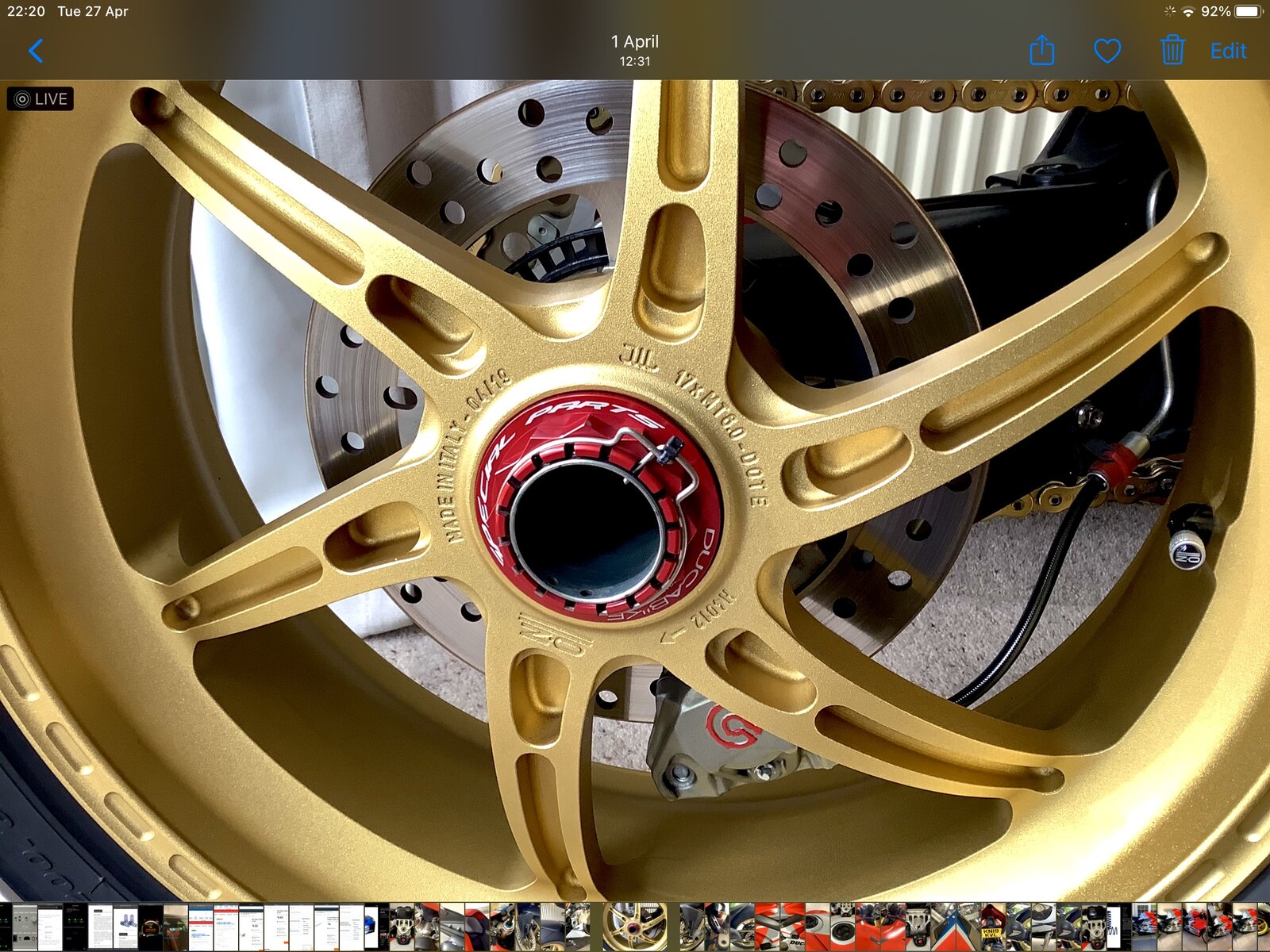
Task: Select the enlarged gold wheel thumbnail in strip
Action: point(635,927)
